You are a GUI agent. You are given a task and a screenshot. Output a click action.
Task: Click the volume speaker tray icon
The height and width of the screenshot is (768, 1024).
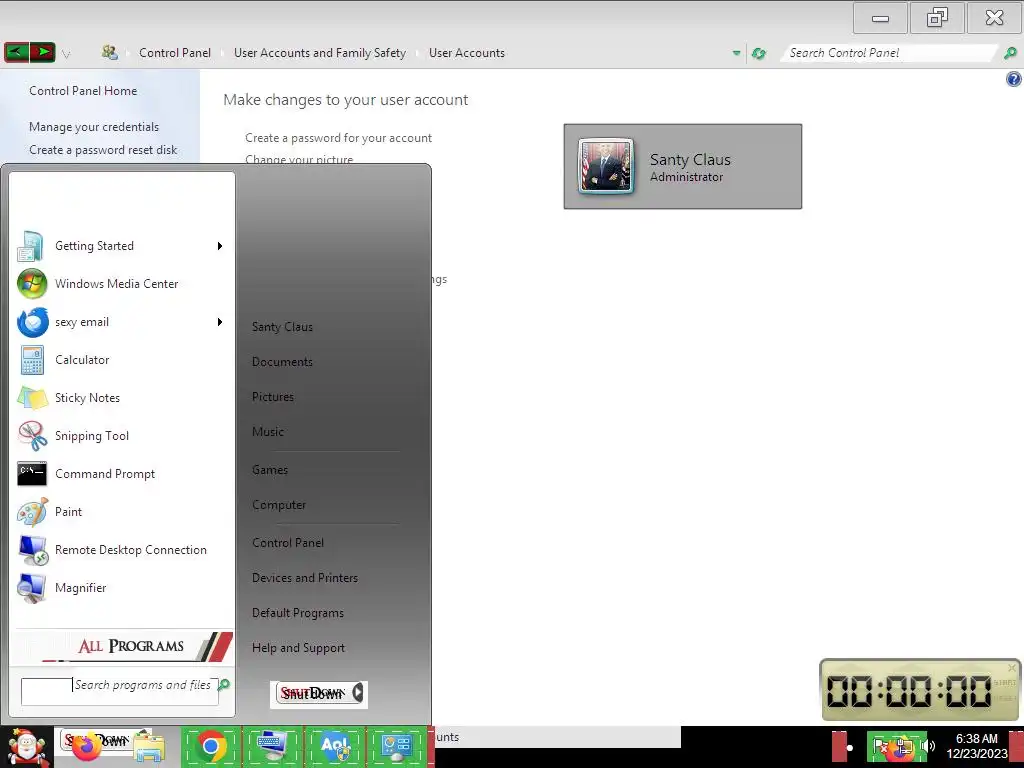pyautogui.click(x=928, y=746)
